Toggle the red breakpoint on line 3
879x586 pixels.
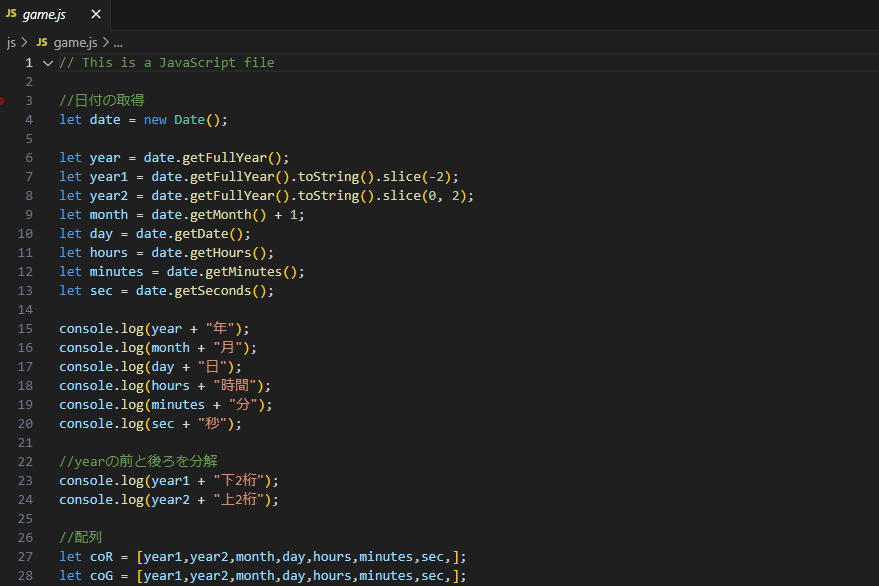(x=2, y=101)
